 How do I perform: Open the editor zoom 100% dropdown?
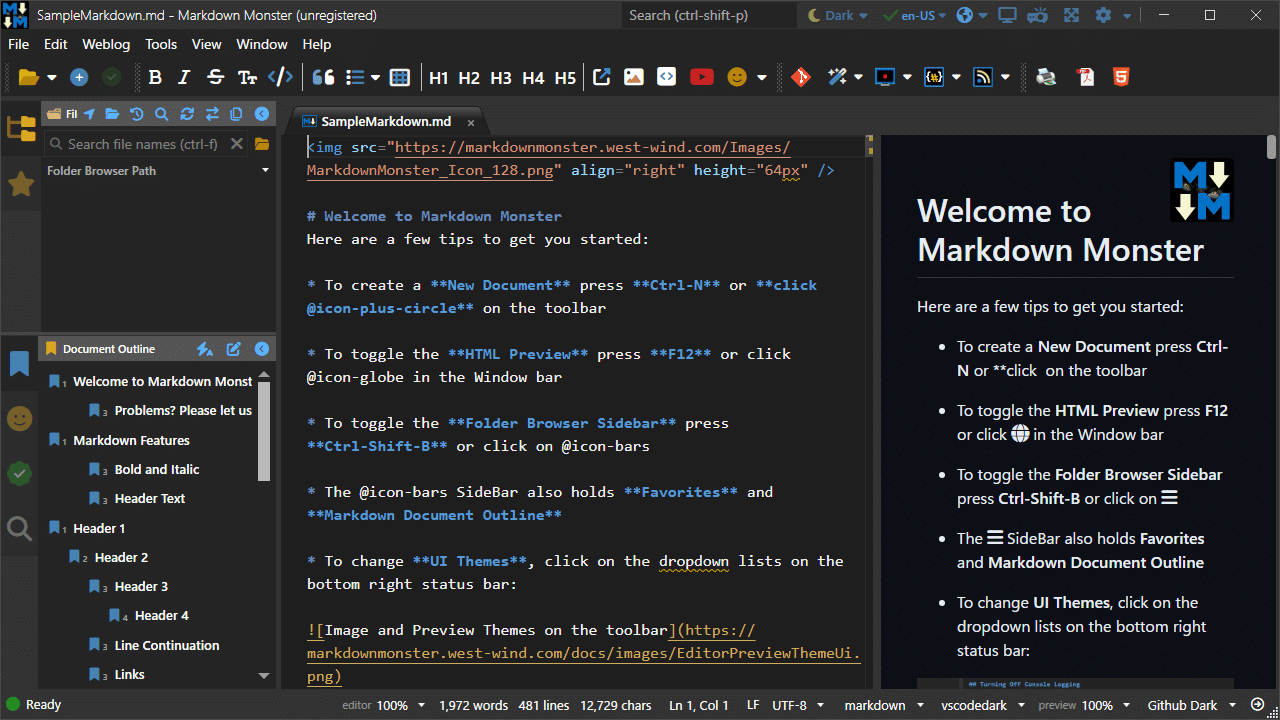click(401, 705)
